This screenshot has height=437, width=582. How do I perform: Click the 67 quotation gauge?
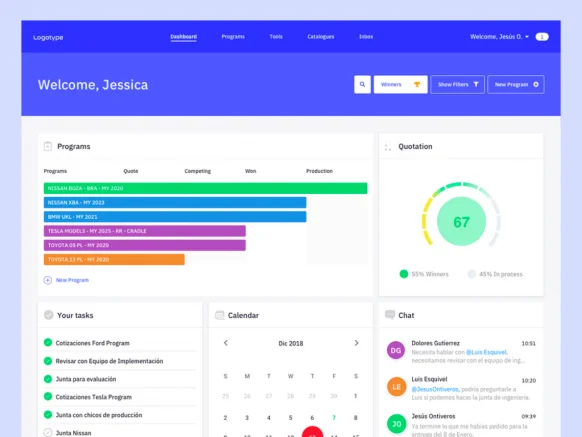[x=461, y=222]
